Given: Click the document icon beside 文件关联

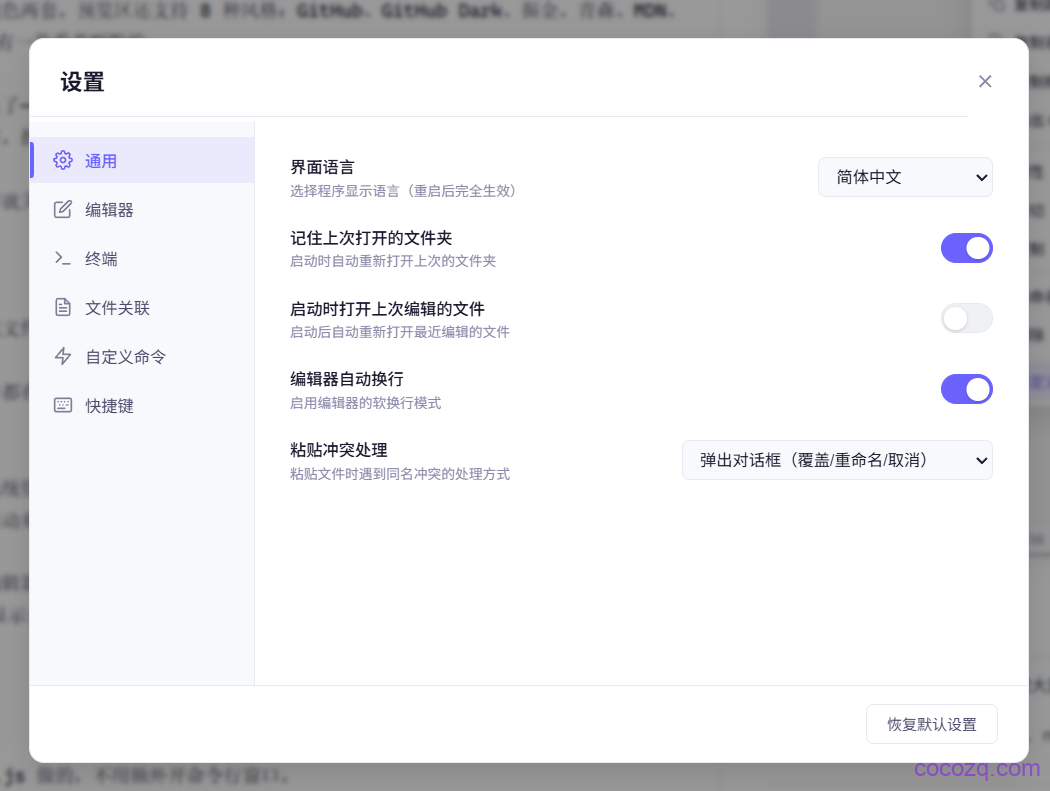Looking at the screenshot, I should pyautogui.click(x=63, y=307).
